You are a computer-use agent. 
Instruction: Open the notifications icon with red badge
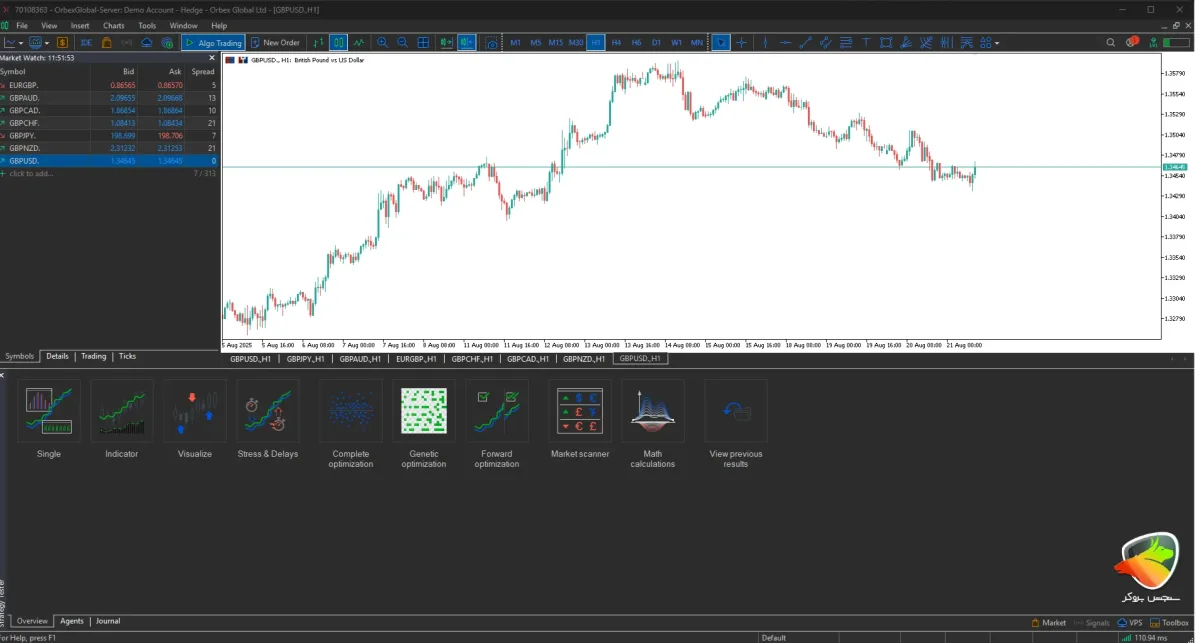pyautogui.click(x=1132, y=42)
